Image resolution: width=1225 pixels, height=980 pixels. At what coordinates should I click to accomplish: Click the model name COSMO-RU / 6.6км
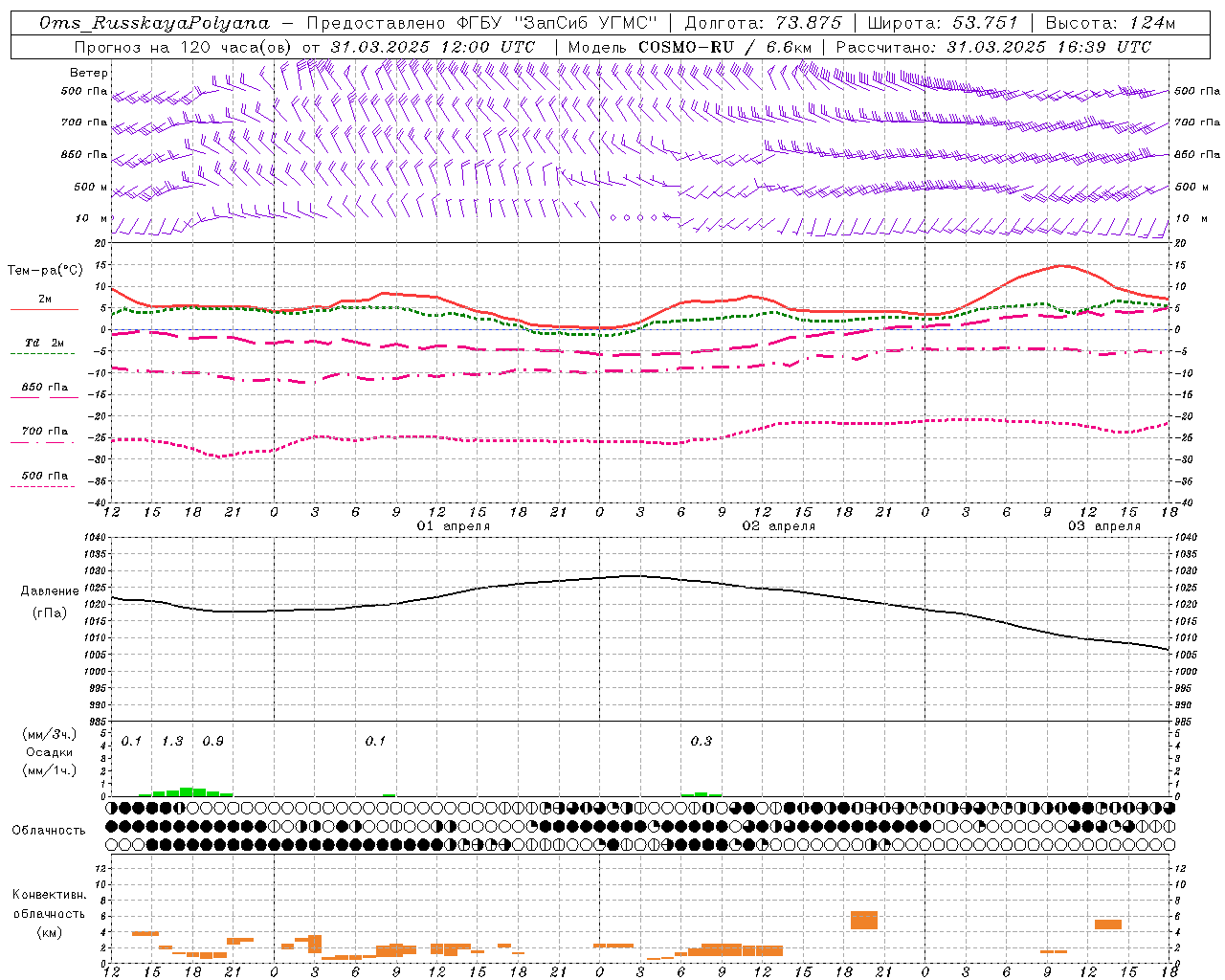coord(724,47)
